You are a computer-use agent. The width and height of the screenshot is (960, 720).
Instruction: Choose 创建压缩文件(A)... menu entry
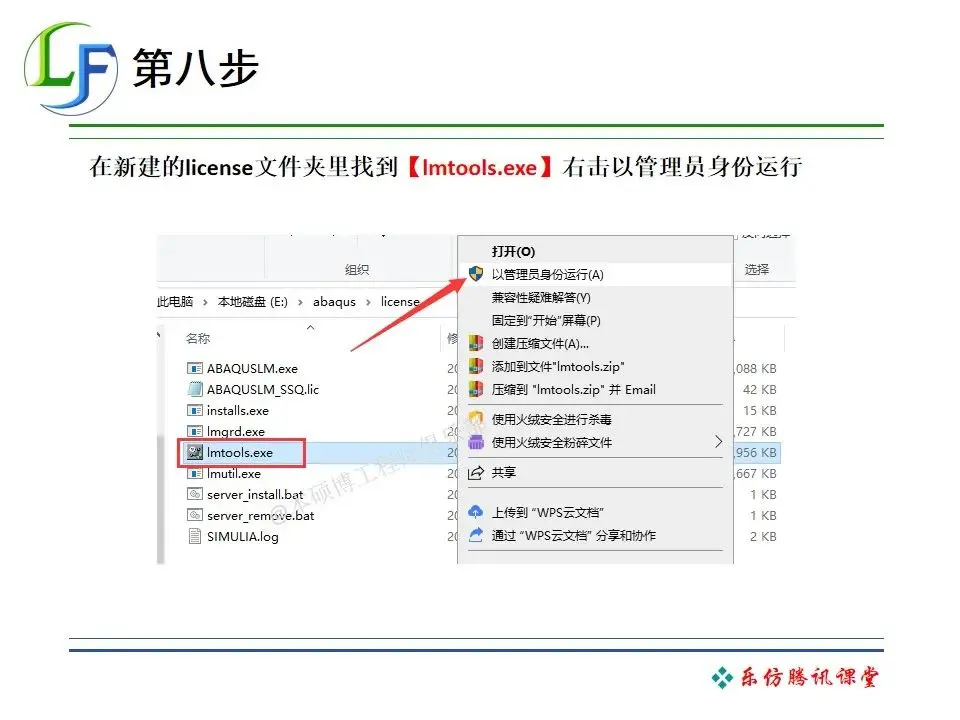click(x=595, y=343)
